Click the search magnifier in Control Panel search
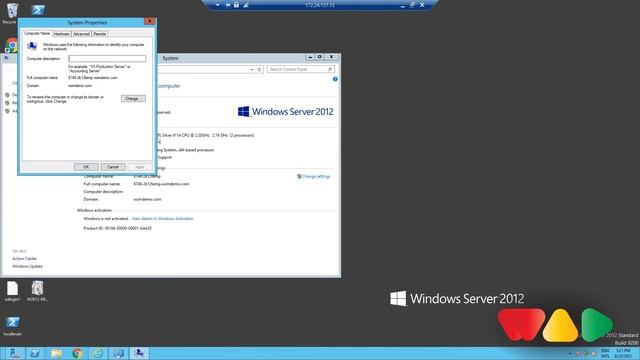 tap(330, 69)
